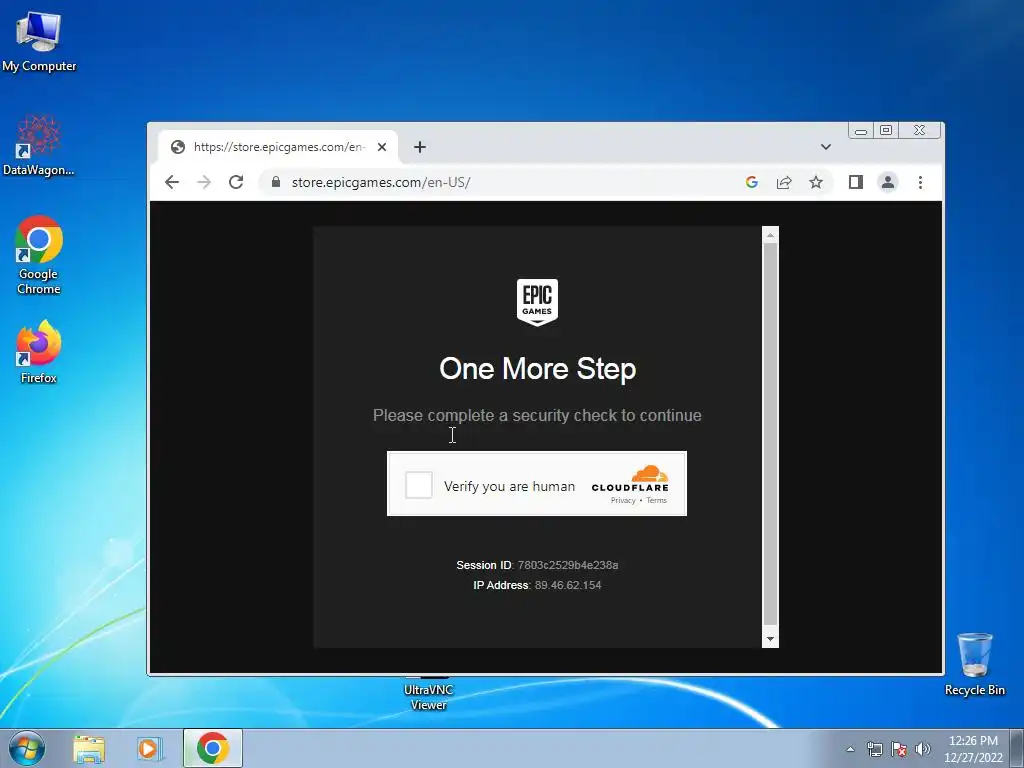Click the Google icon in address bar

click(752, 182)
